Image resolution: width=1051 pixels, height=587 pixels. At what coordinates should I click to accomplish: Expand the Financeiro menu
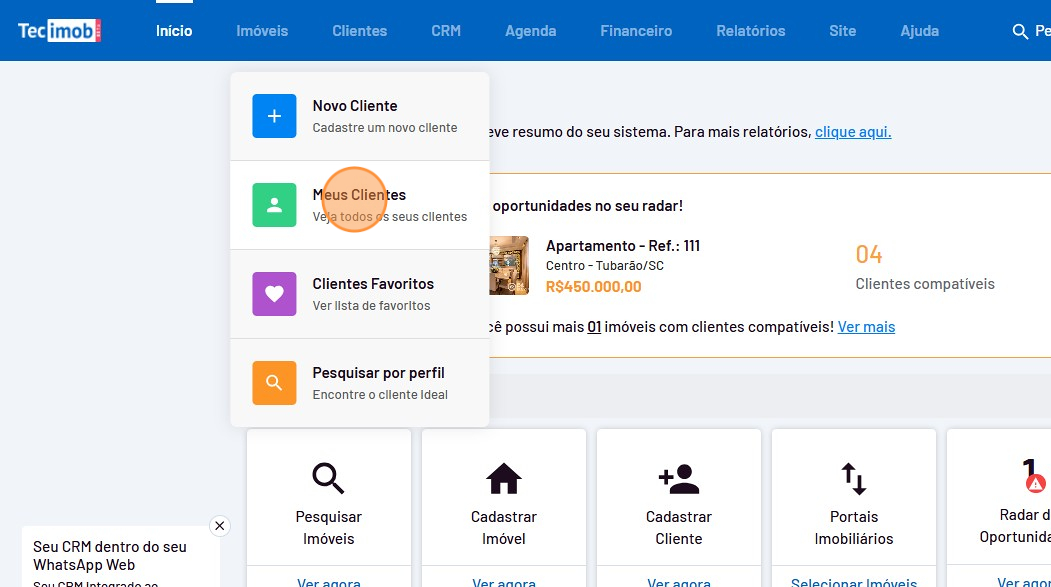pos(636,31)
